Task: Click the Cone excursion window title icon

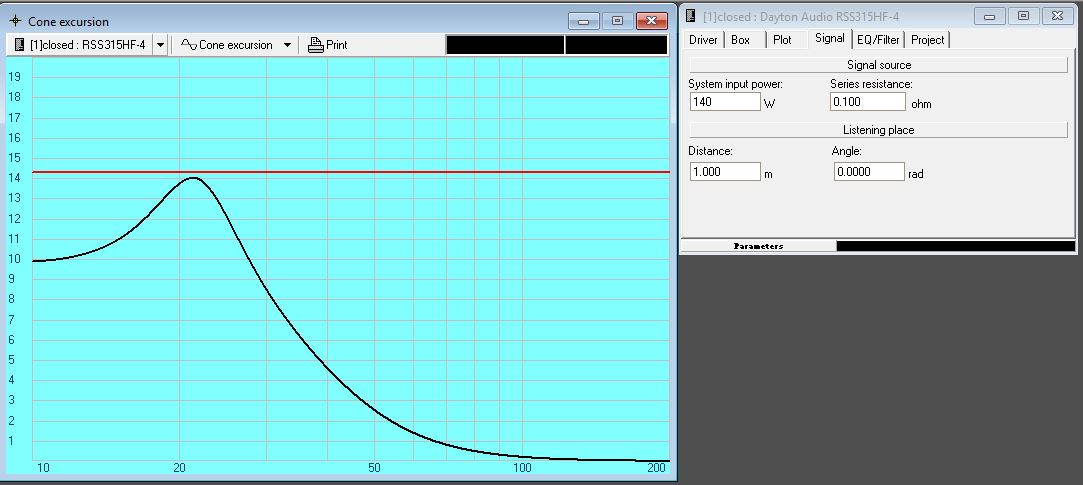Action: (15, 21)
